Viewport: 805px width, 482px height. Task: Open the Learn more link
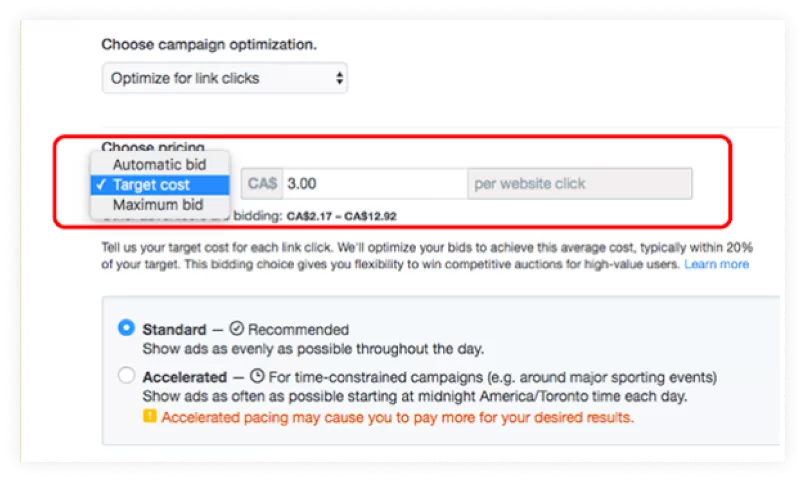tap(716, 264)
